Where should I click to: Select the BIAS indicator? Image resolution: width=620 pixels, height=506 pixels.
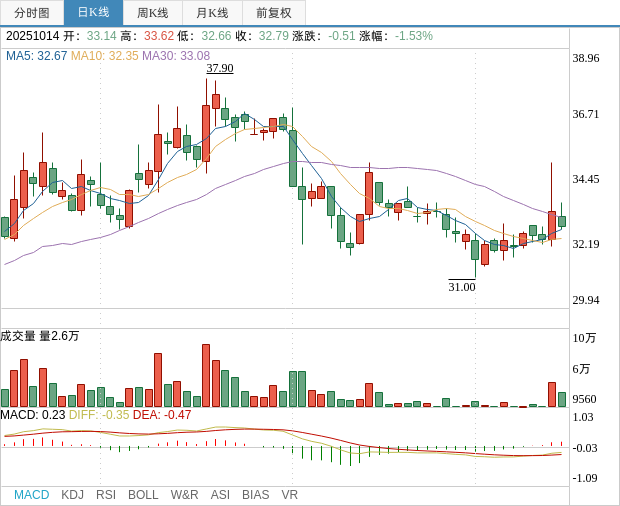tap(255, 495)
